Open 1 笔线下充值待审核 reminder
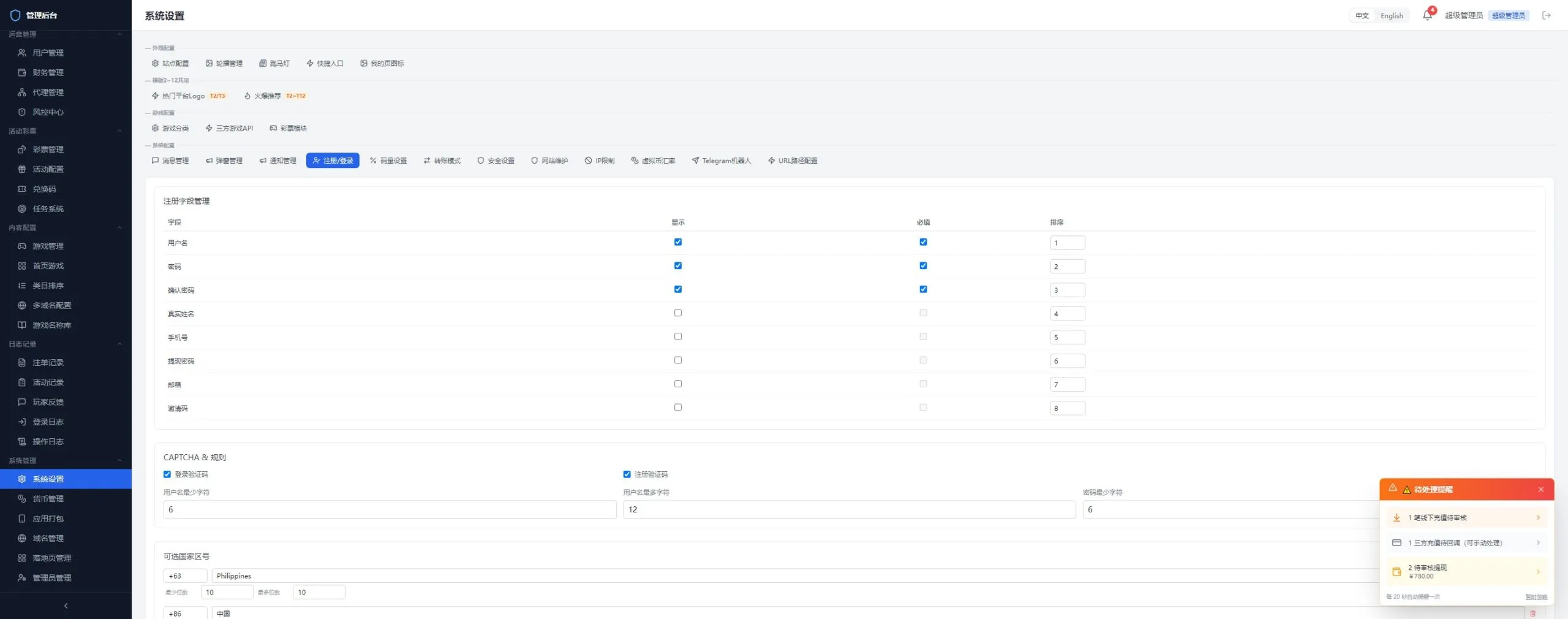The image size is (1568, 619). pyautogui.click(x=1466, y=518)
